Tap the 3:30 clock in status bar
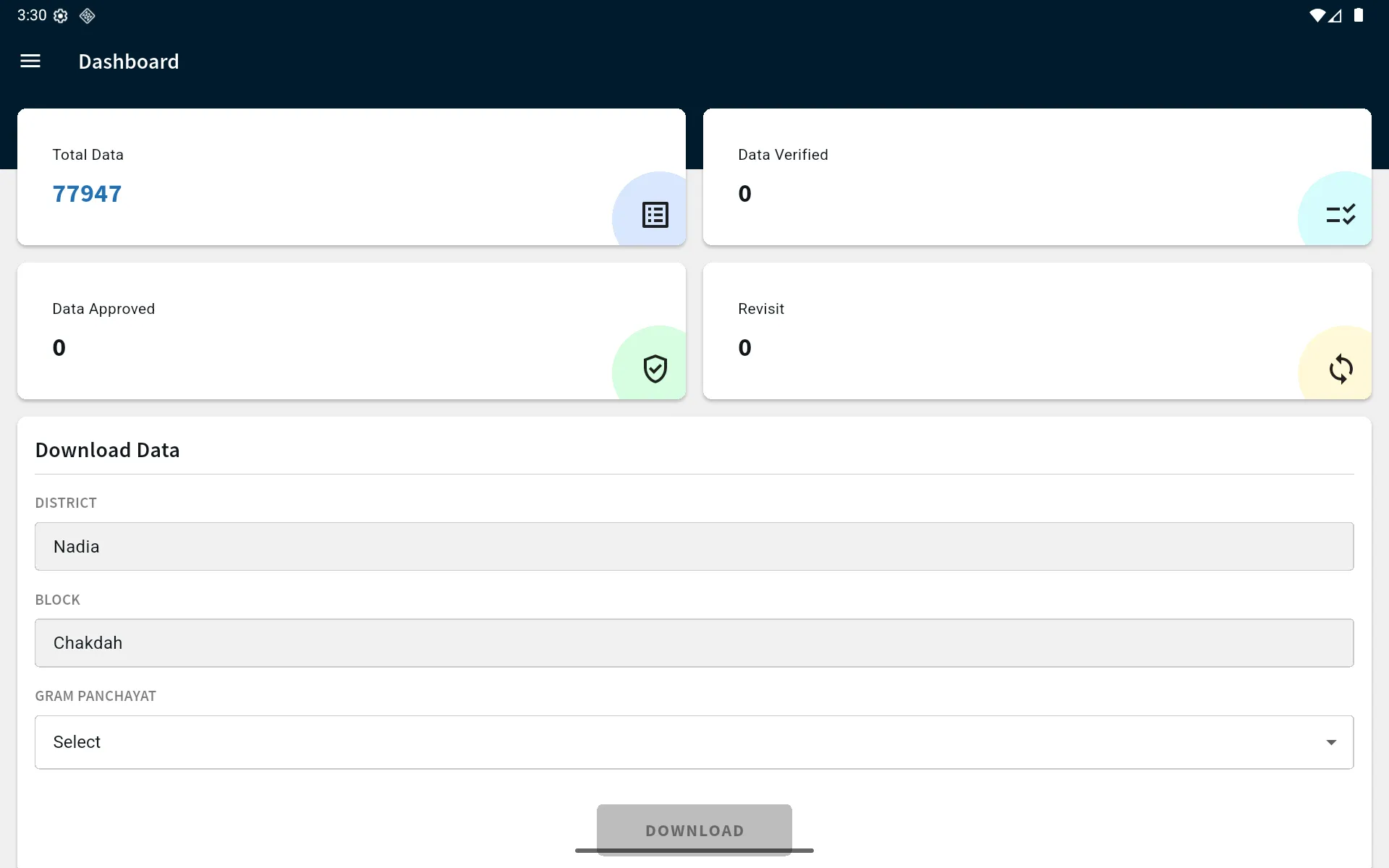The width and height of the screenshot is (1389, 868). 32,15
